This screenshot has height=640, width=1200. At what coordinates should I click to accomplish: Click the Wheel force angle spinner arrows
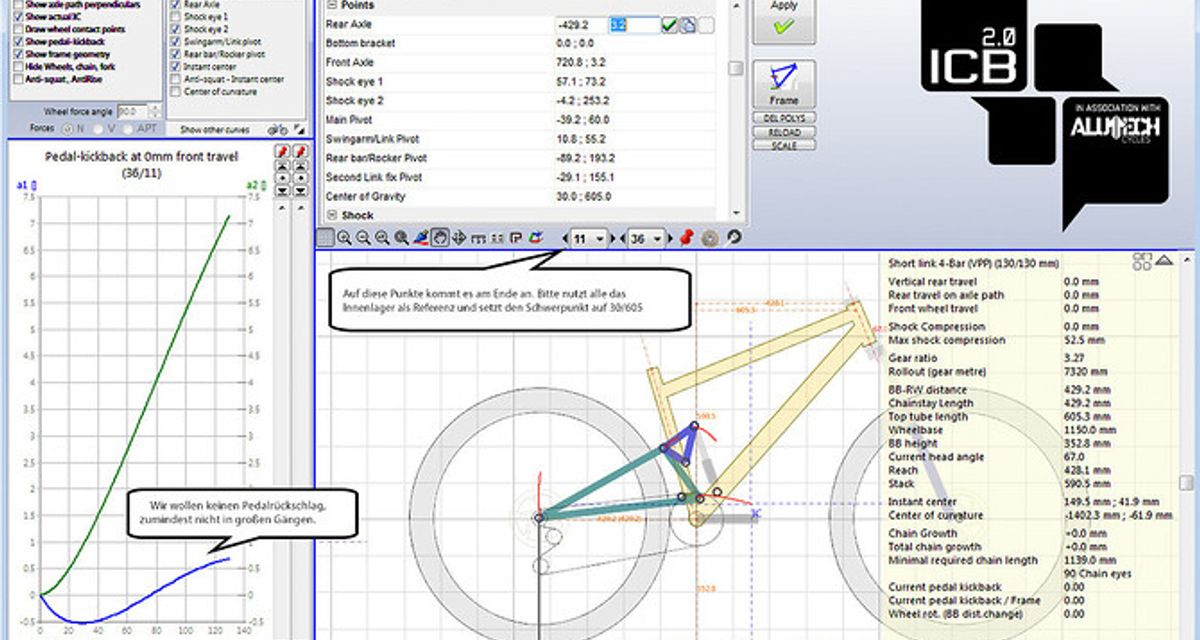tap(154, 112)
